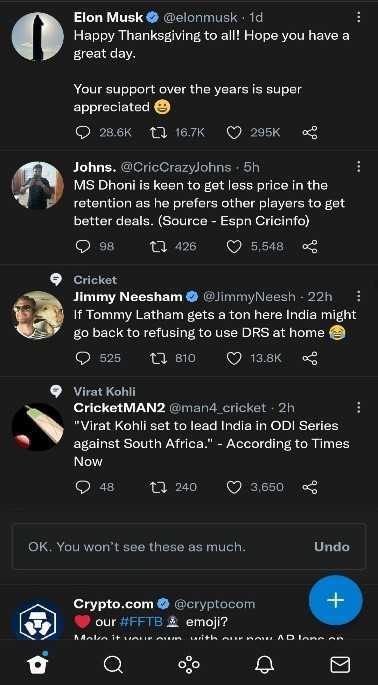Like the CricketMAN2 Virat Kohli tweet

tap(234, 487)
